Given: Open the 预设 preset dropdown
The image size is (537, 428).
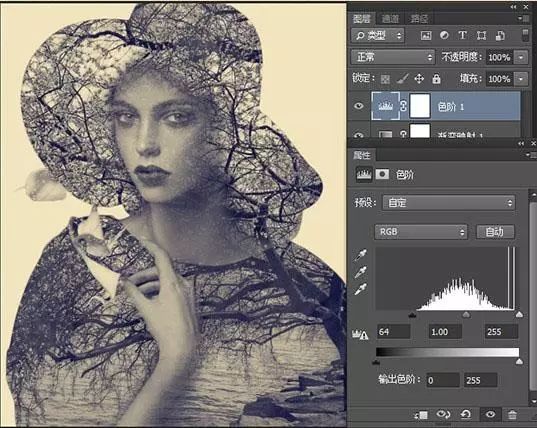Looking at the screenshot, I should tap(449, 203).
